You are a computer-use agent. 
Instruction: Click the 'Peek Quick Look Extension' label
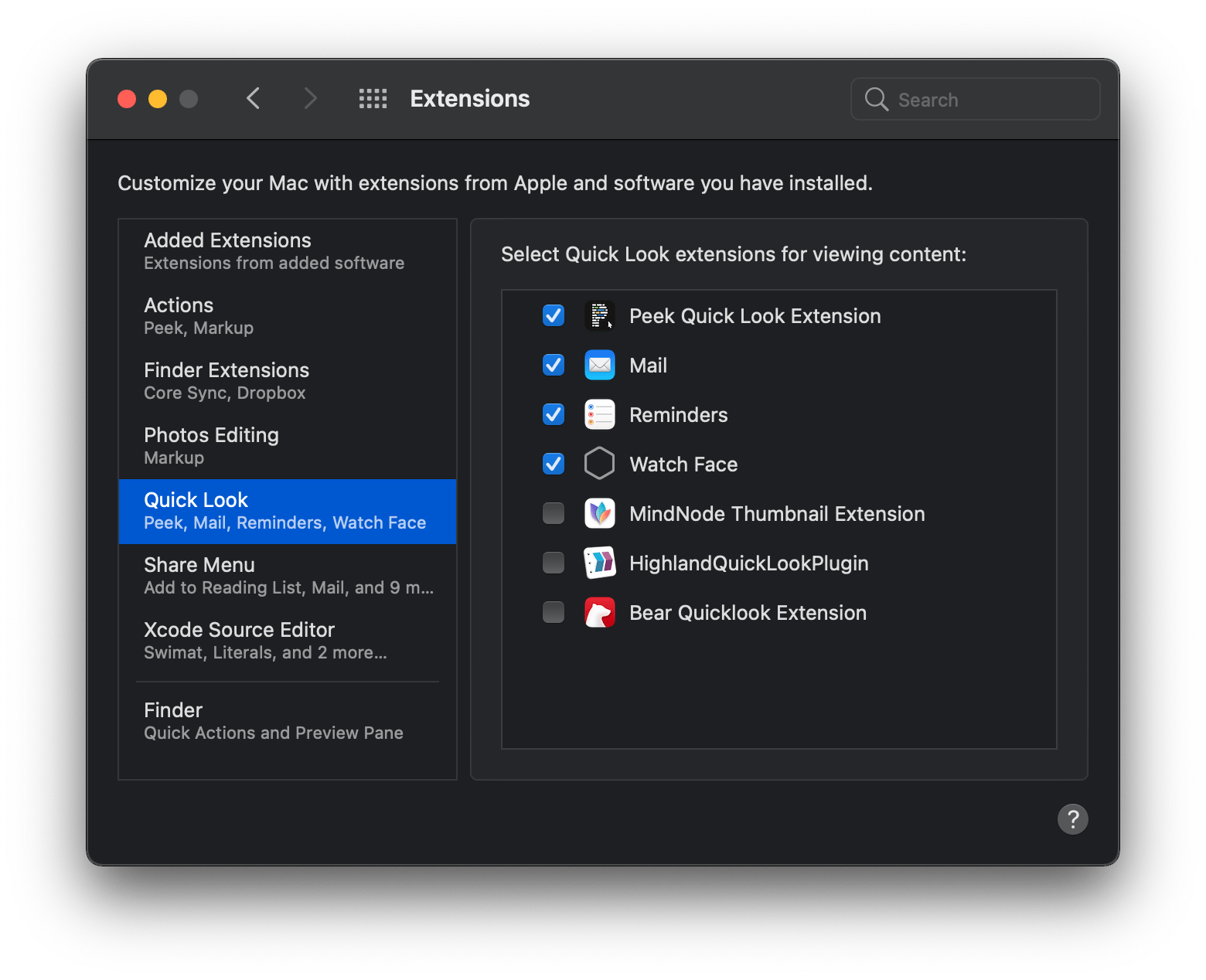click(755, 316)
